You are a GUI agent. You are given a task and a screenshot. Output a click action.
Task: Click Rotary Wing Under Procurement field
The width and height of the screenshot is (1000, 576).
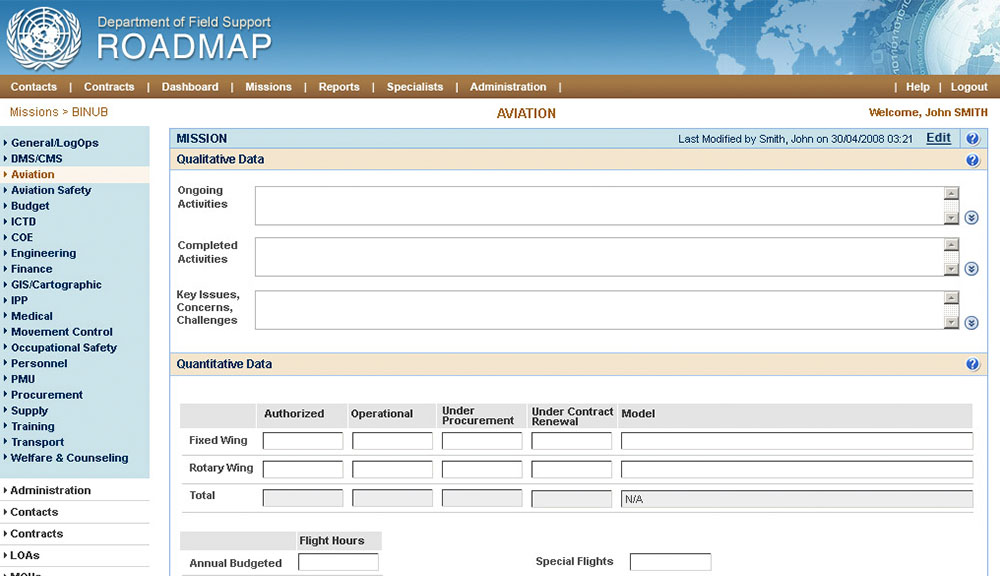click(x=482, y=469)
